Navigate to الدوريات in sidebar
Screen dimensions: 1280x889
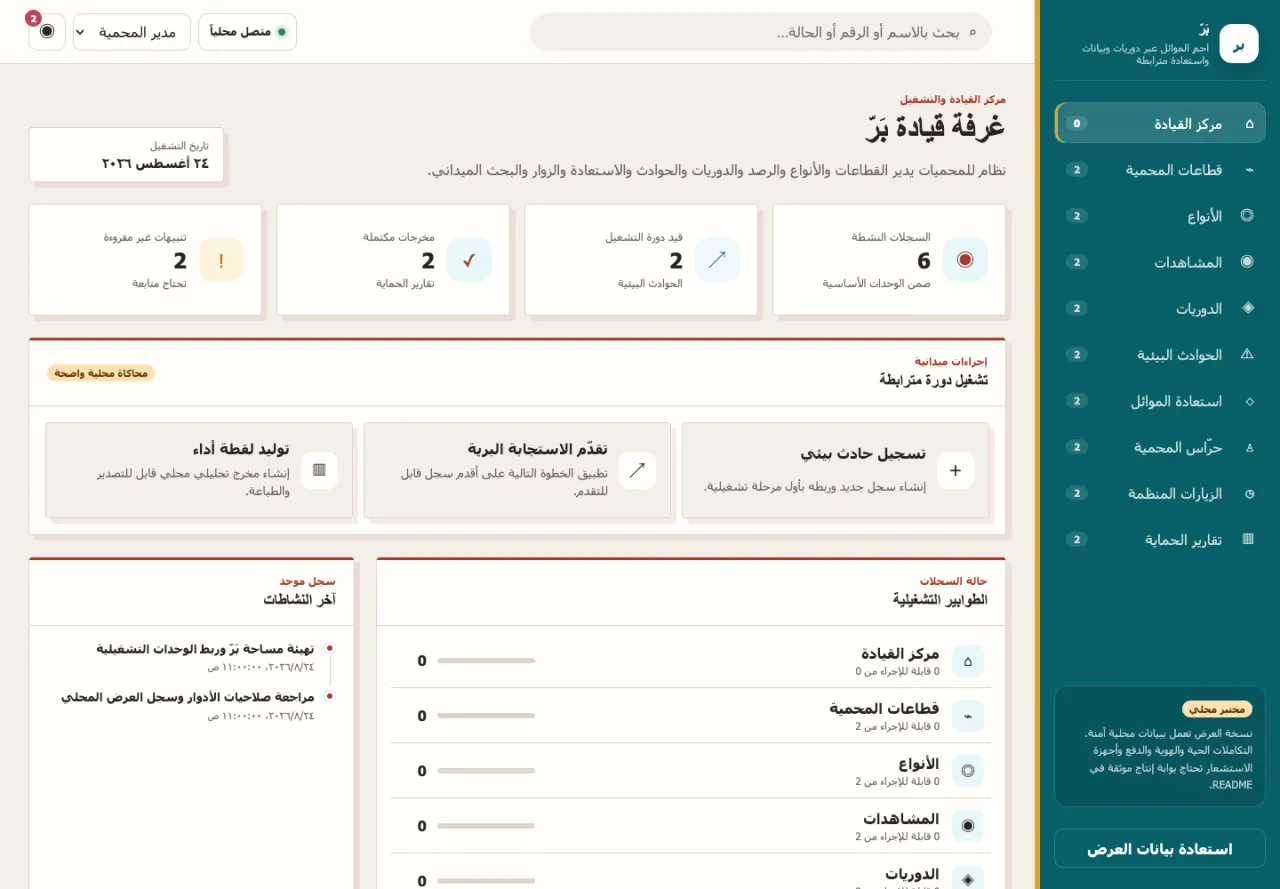(1160, 308)
